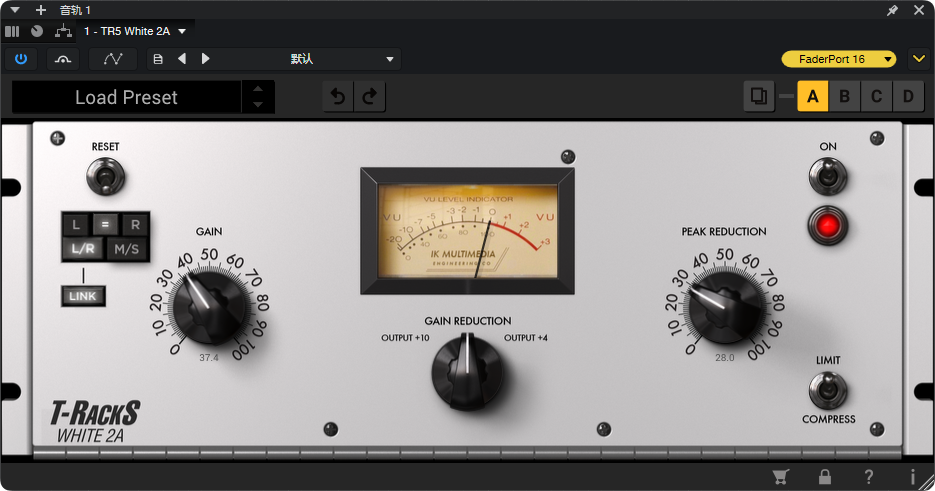
Task: Click the automation curve icon
Action: coord(113,59)
